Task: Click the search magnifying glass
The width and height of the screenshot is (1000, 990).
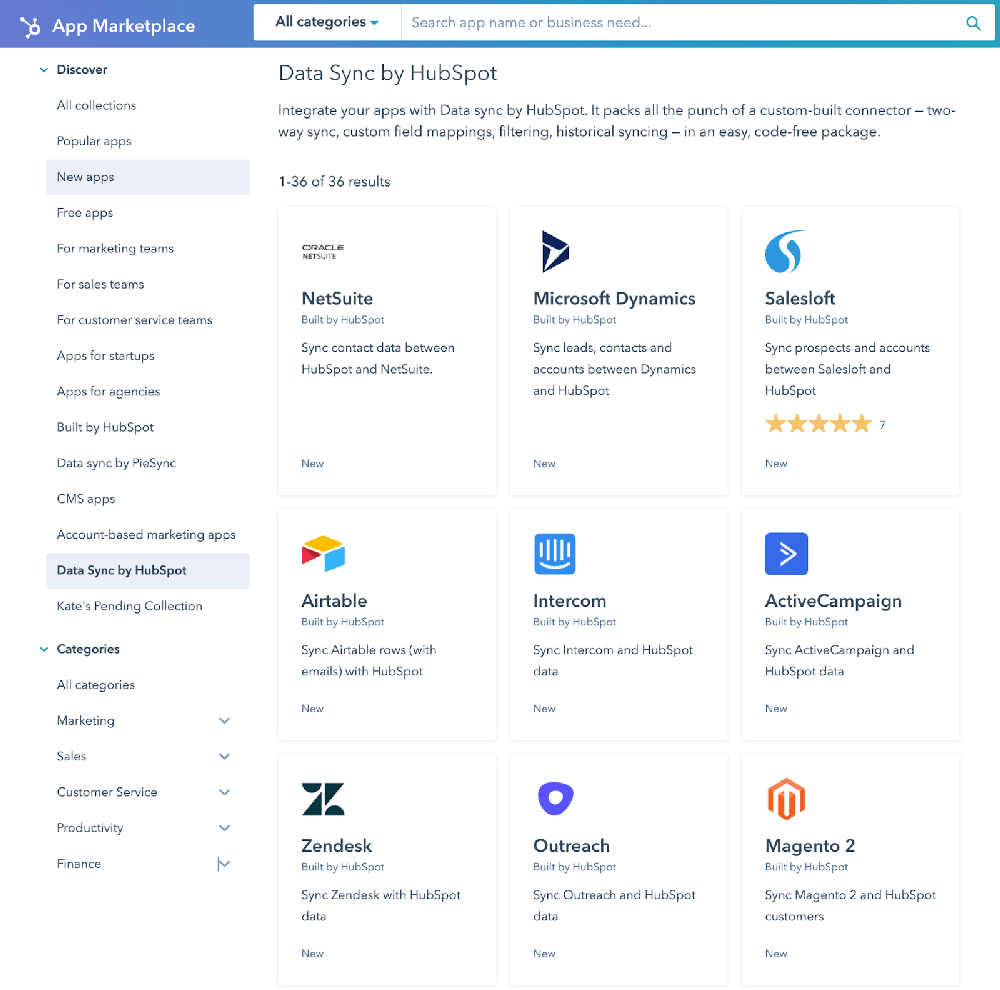Action: click(972, 22)
